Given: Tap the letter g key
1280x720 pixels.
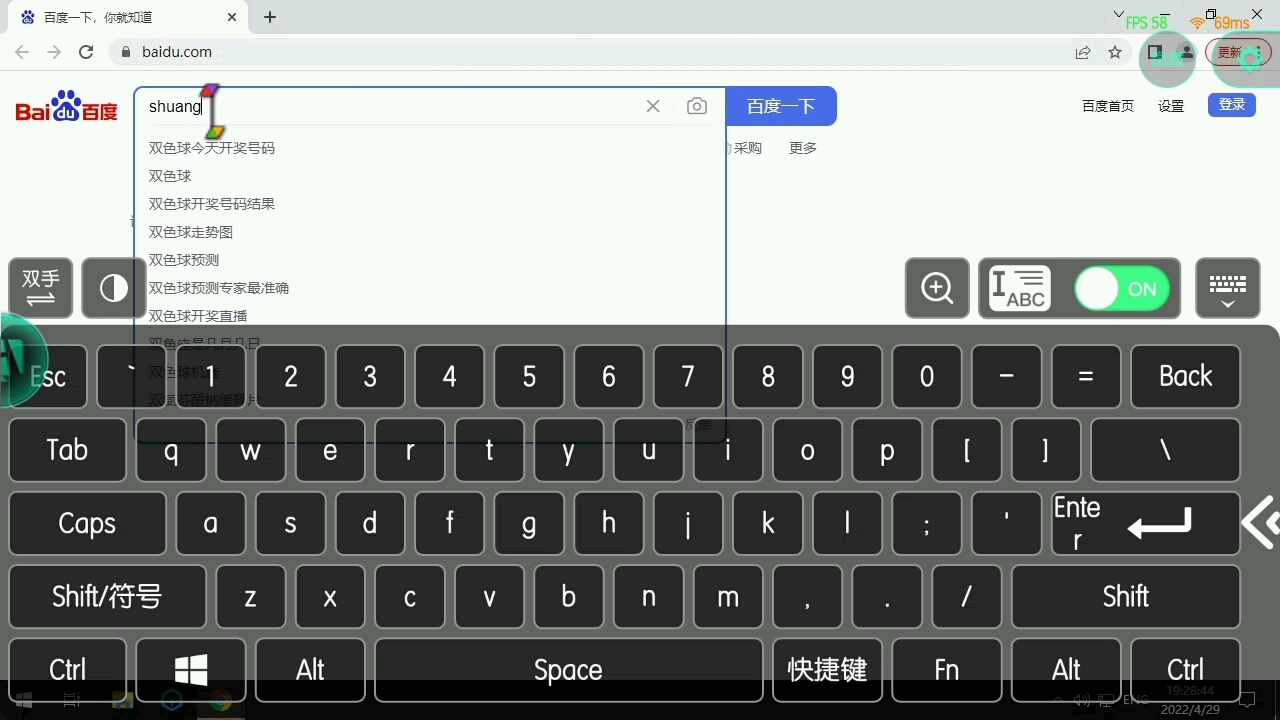Looking at the screenshot, I should [x=529, y=523].
